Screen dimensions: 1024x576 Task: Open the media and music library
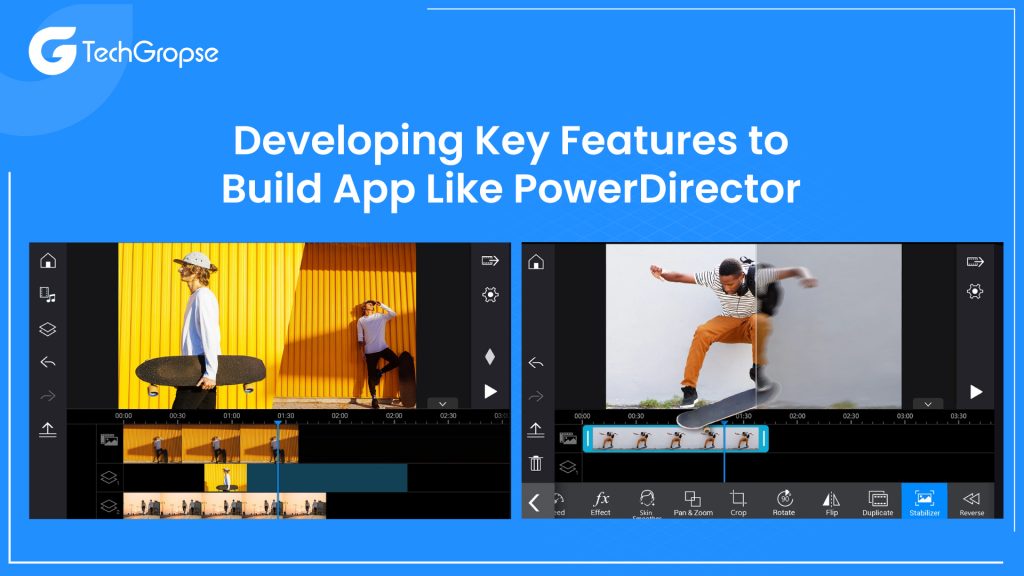(x=48, y=296)
